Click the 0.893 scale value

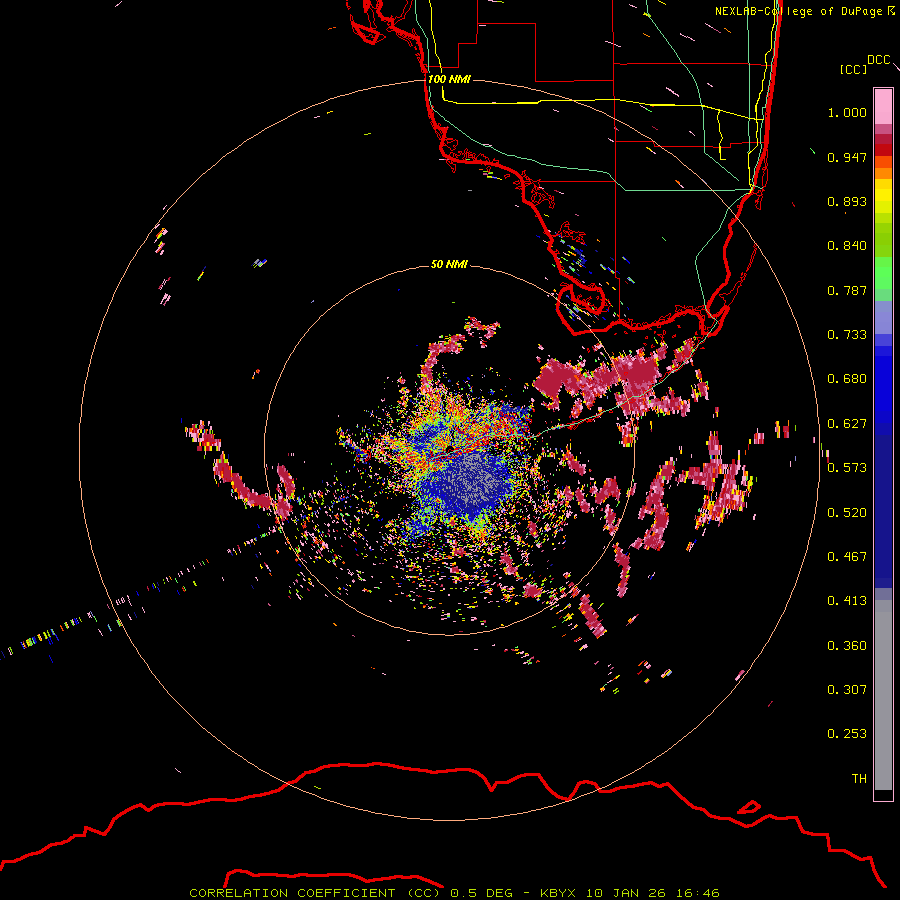tap(847, 201)
